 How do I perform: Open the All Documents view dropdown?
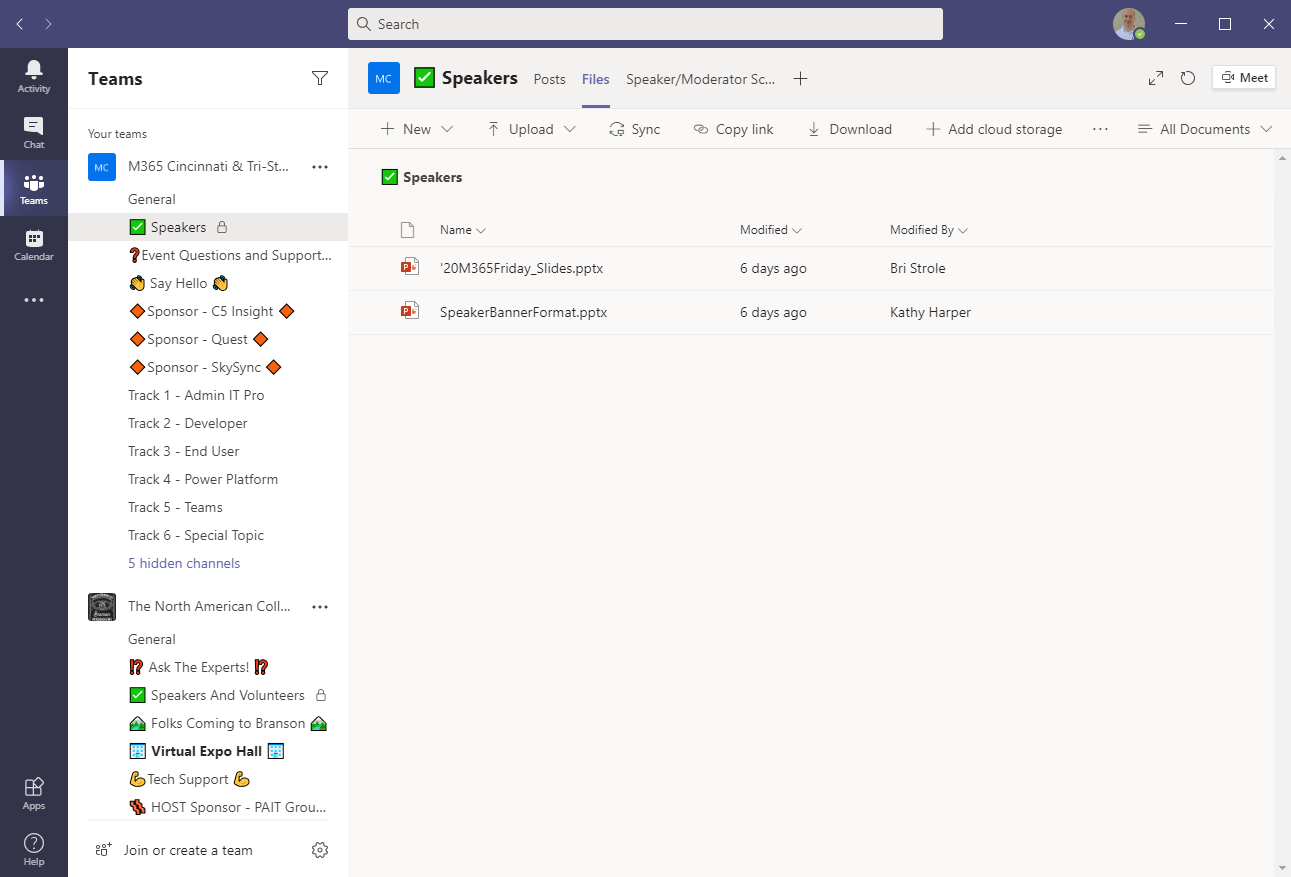(x=1204, y=129)
